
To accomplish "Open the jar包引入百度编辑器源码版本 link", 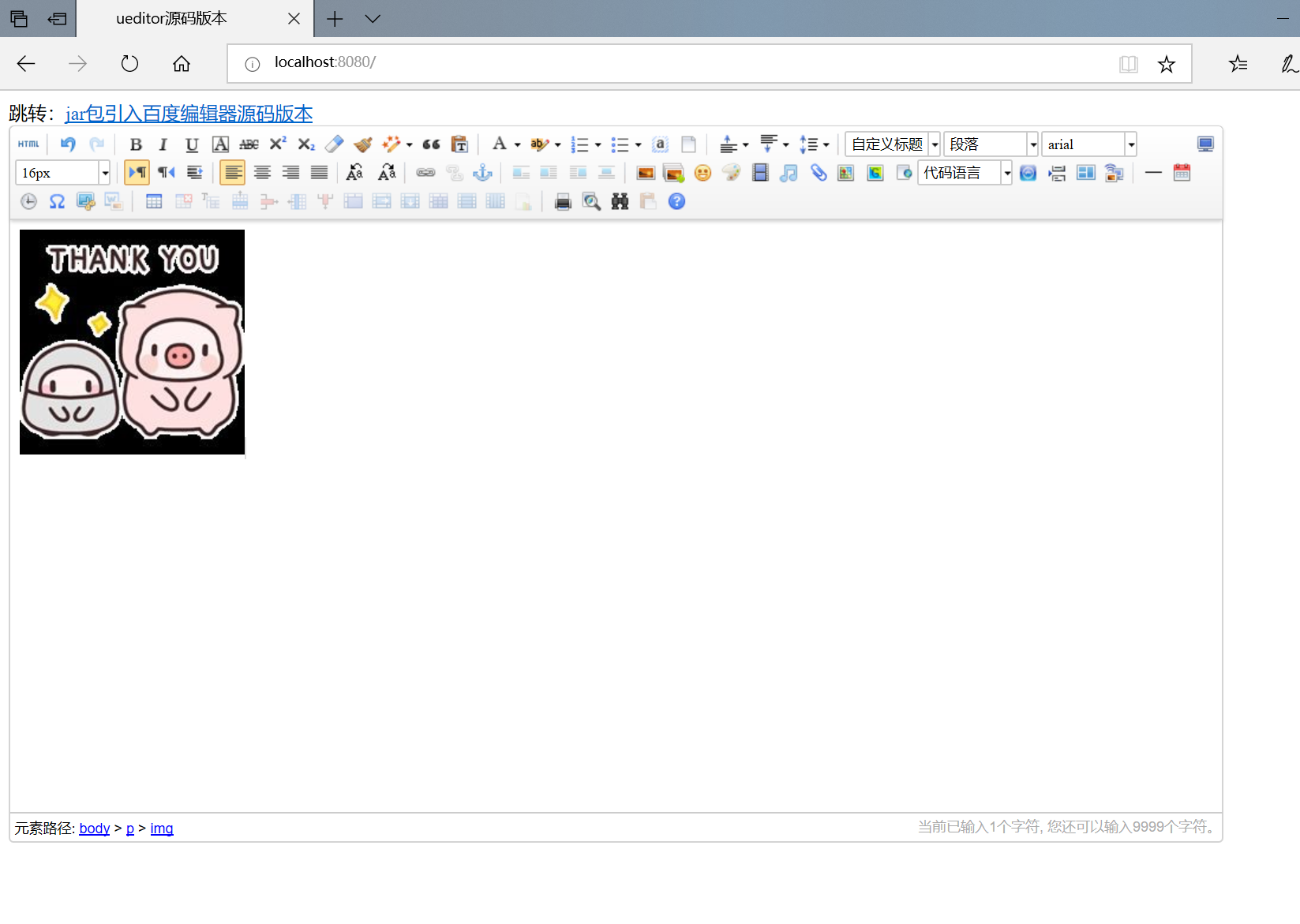I will point(189,114).
